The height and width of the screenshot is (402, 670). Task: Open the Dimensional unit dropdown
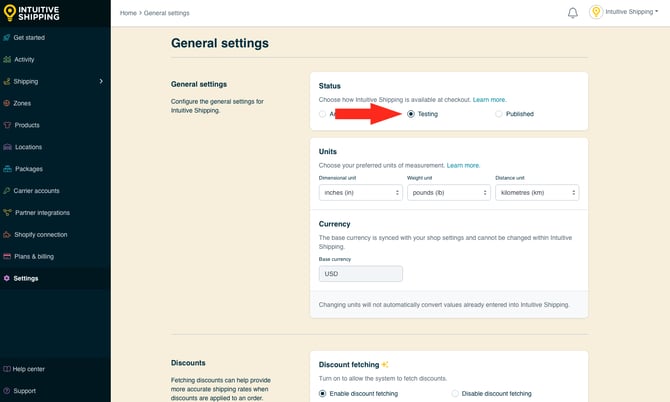pyautogui.click(x=361, y=193)
